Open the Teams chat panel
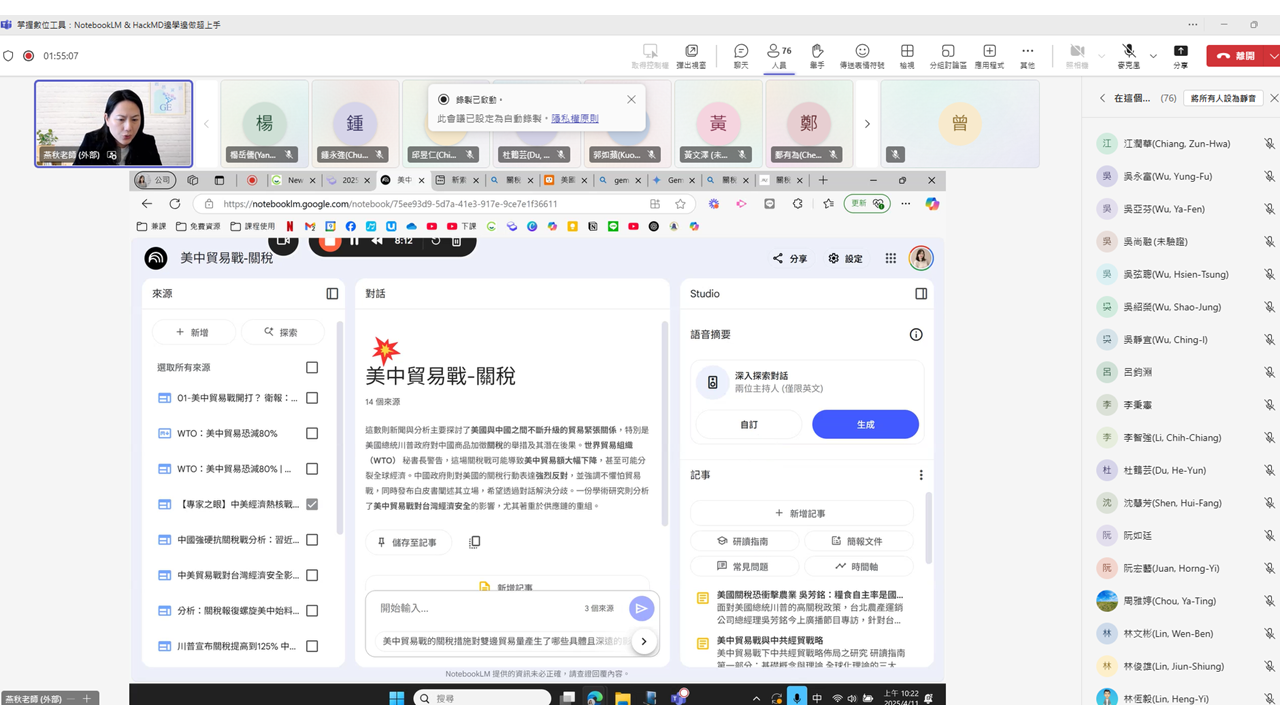The height and width of the screenshot is (720, 1280). click(741, 56)
